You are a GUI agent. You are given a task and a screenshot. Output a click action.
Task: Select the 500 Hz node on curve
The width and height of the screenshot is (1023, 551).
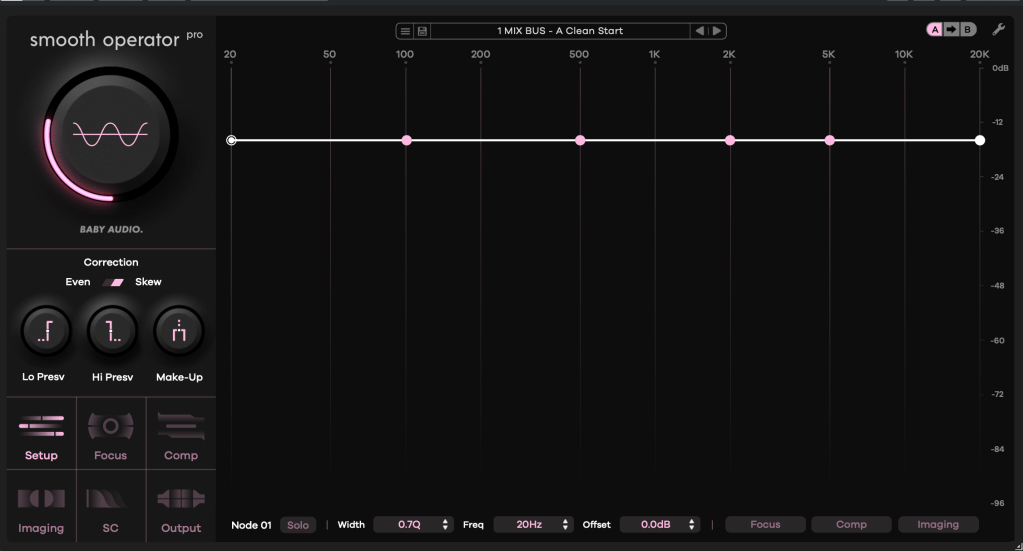point(580,141)
